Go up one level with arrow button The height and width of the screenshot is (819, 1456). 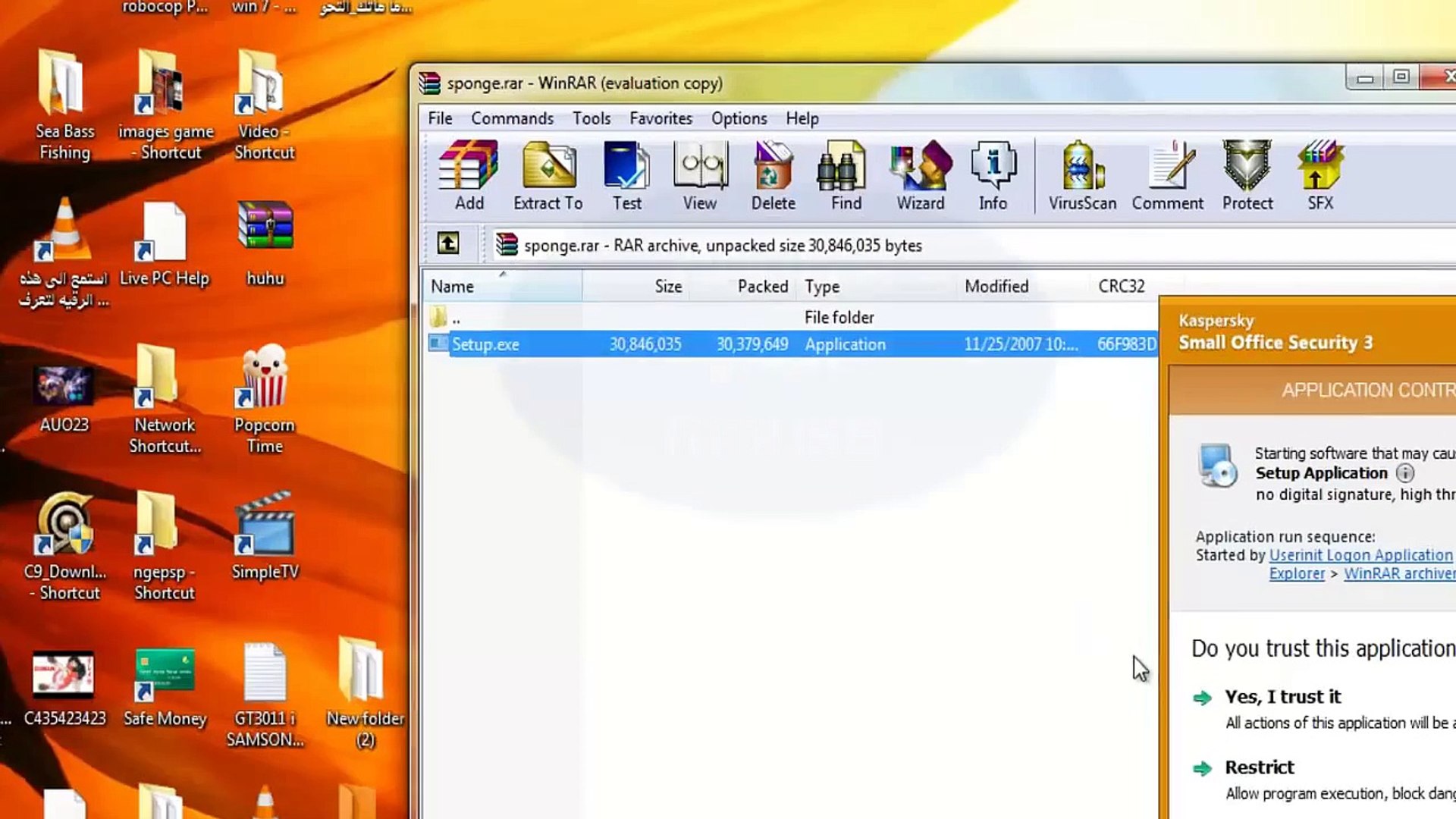click(x=448, y=244)
